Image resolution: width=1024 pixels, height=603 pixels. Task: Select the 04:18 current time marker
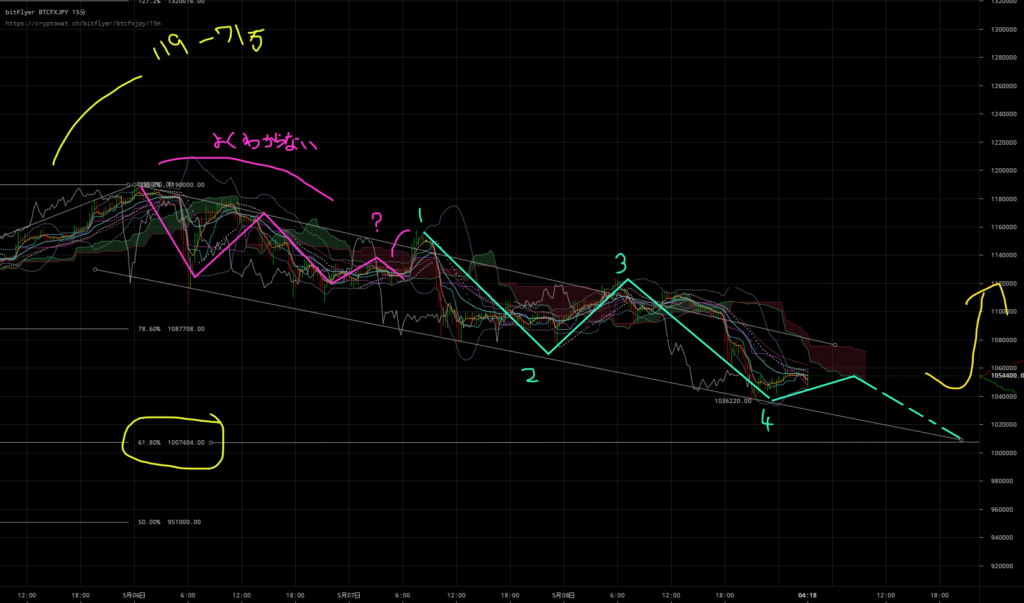(x=809, y=596)
